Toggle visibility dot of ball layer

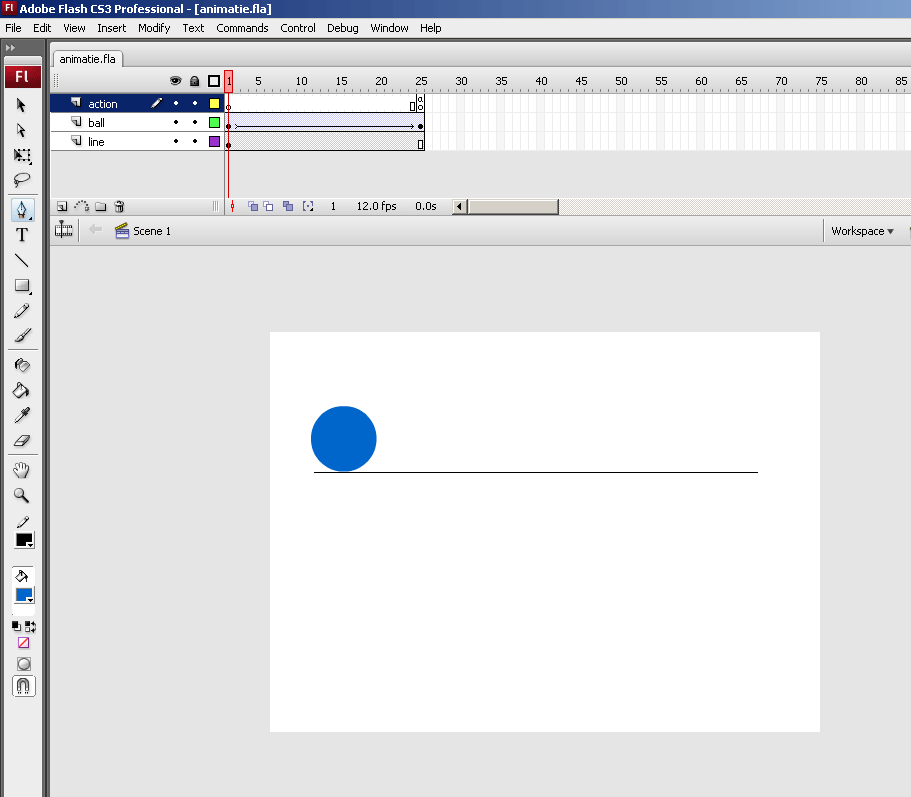[175, 123]
